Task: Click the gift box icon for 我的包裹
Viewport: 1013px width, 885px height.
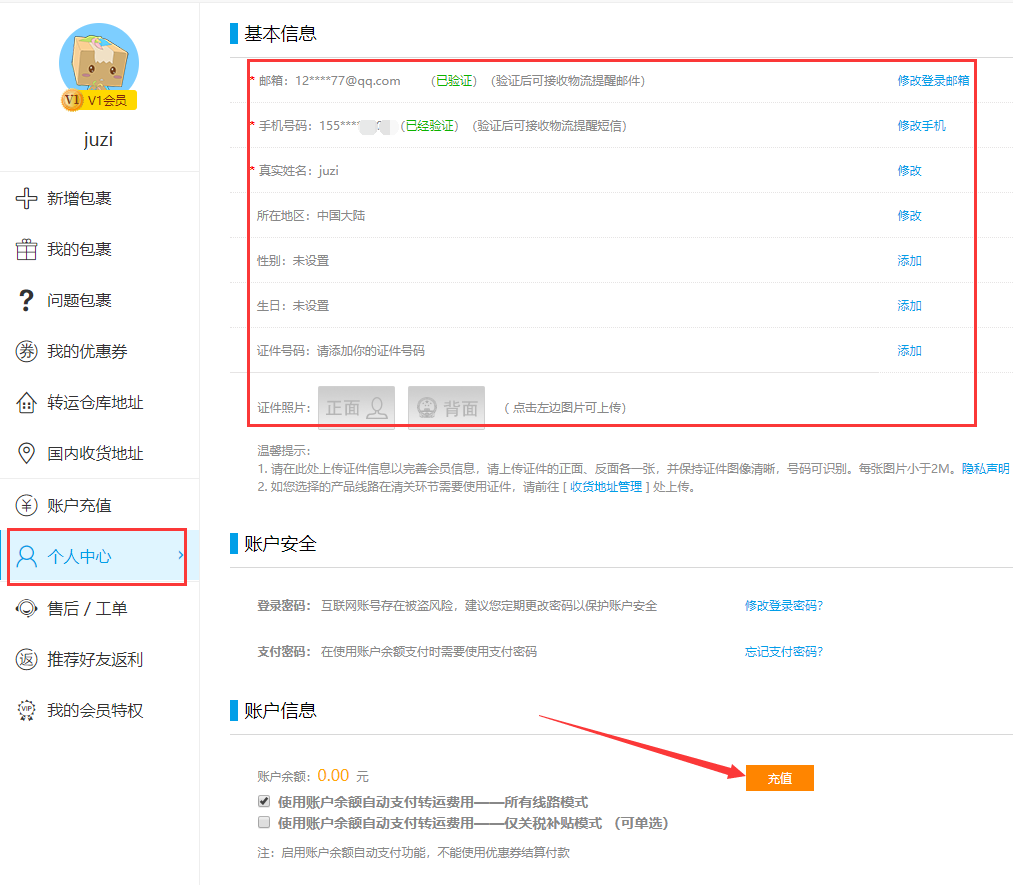Action: point(26,249)
